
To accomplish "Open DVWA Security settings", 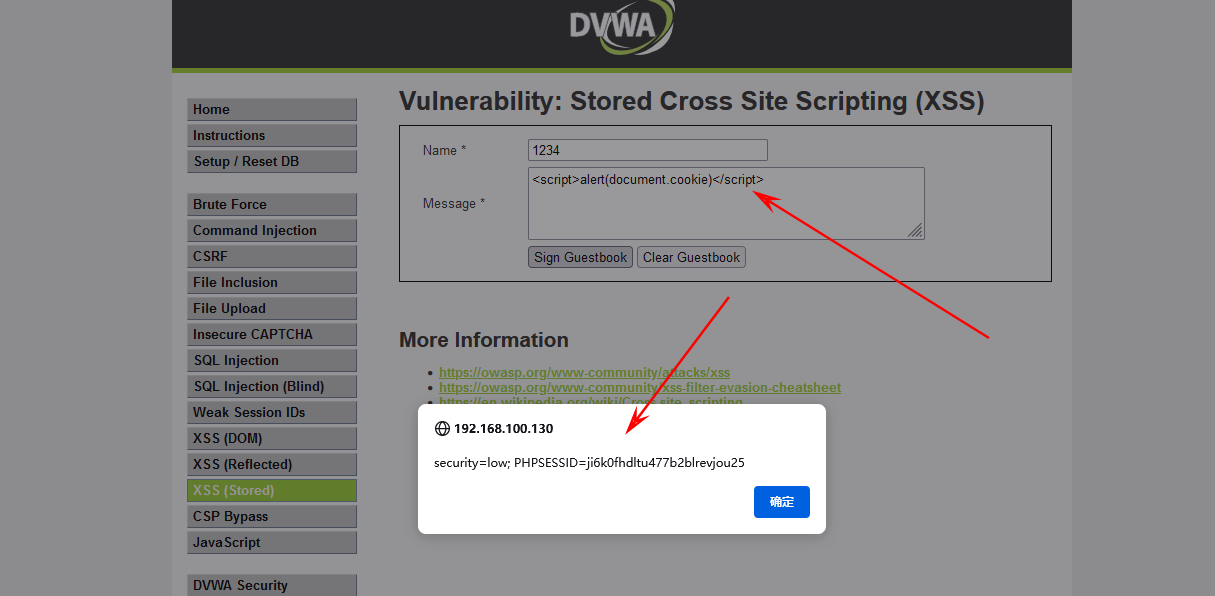I will [x=272, y=586].
